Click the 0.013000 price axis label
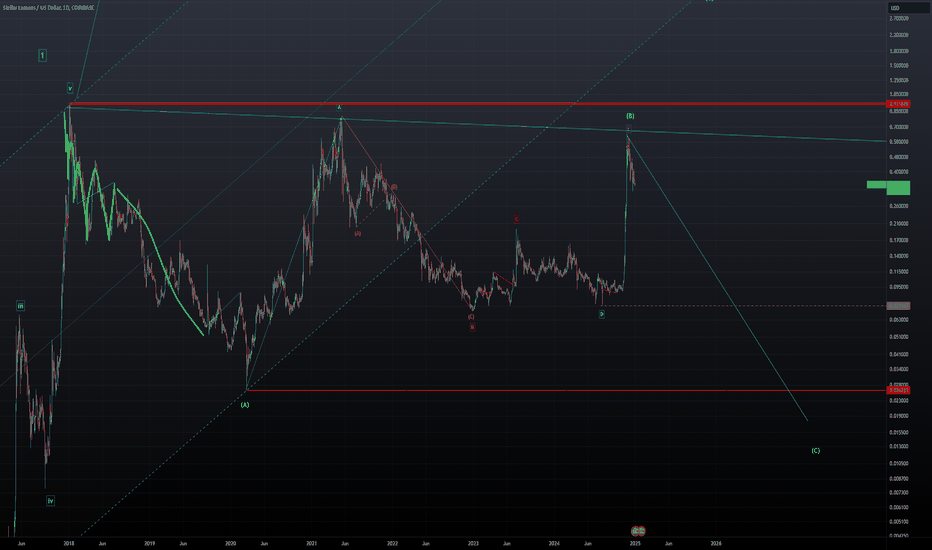The width and height of the screenshot is (932, 550). pyautogui.click(x=899, y=447)
